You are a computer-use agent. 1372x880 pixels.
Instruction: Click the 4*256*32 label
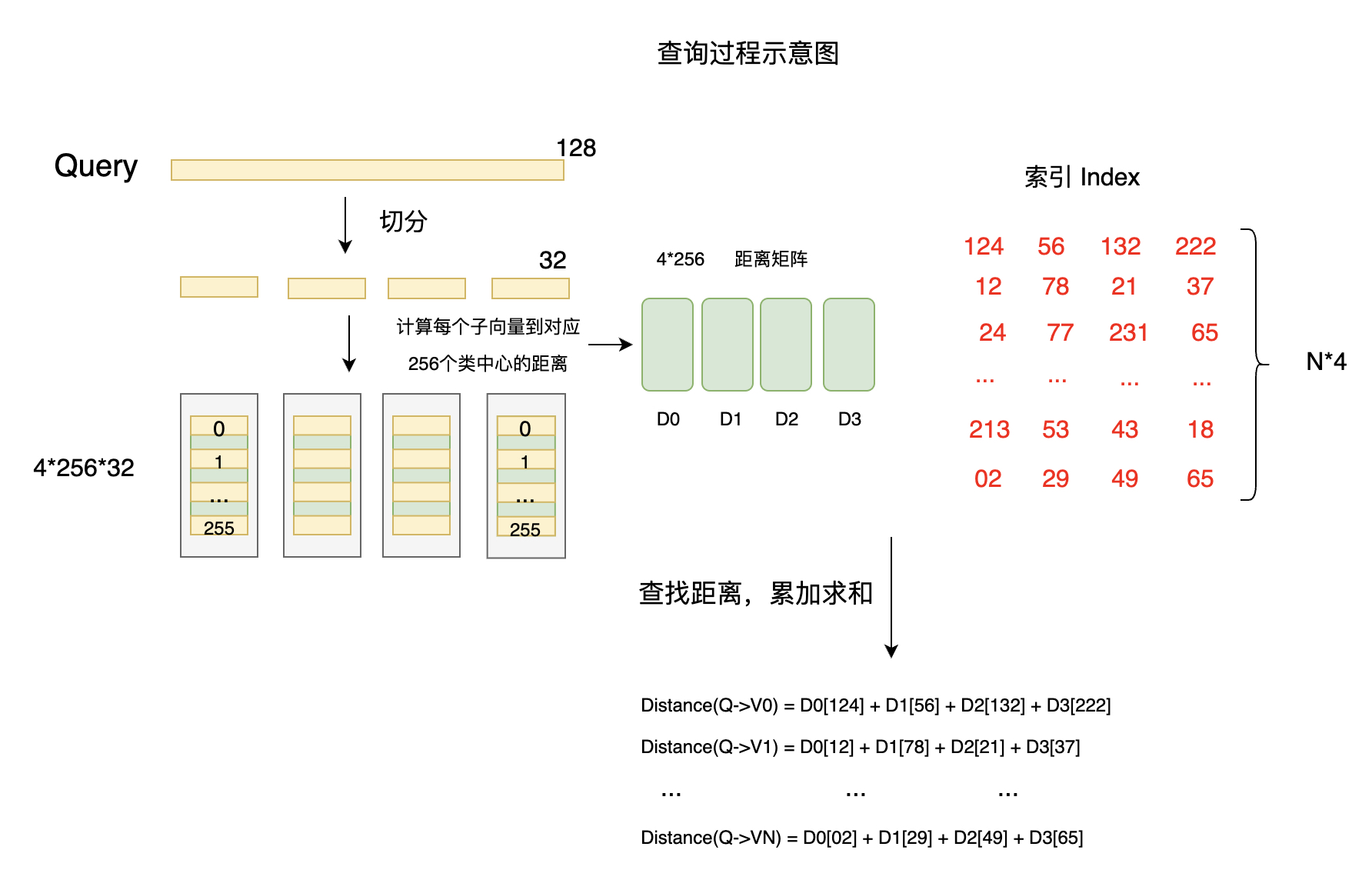84,468
